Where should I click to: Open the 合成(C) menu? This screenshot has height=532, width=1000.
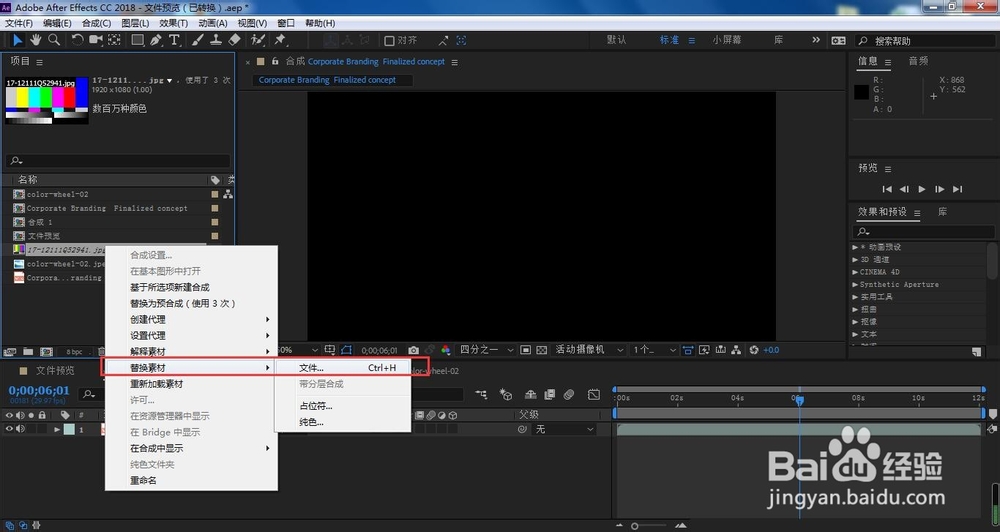click(x=96, y=23)
